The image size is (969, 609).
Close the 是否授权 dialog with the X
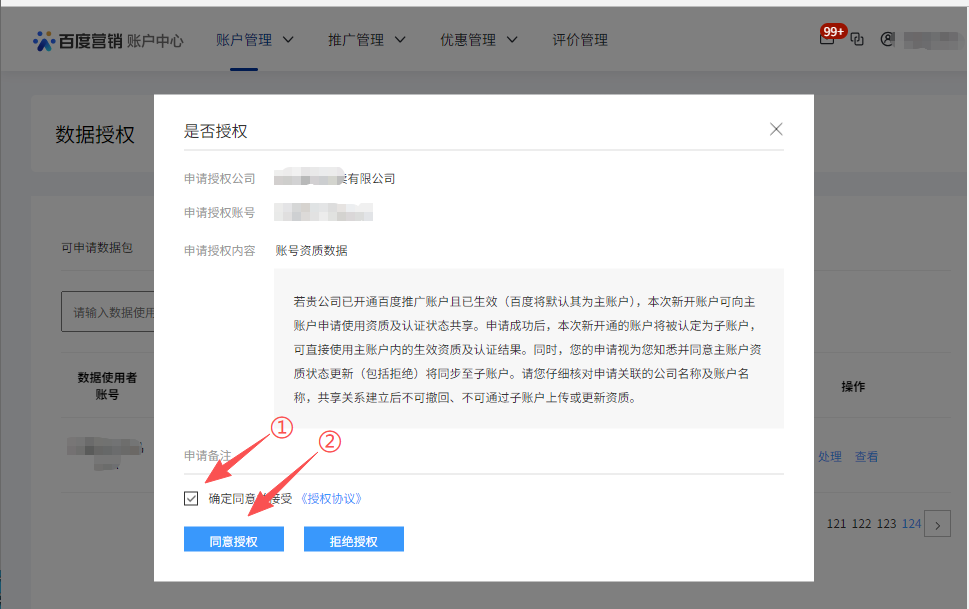pyautogui.click(x=776, y=129)
